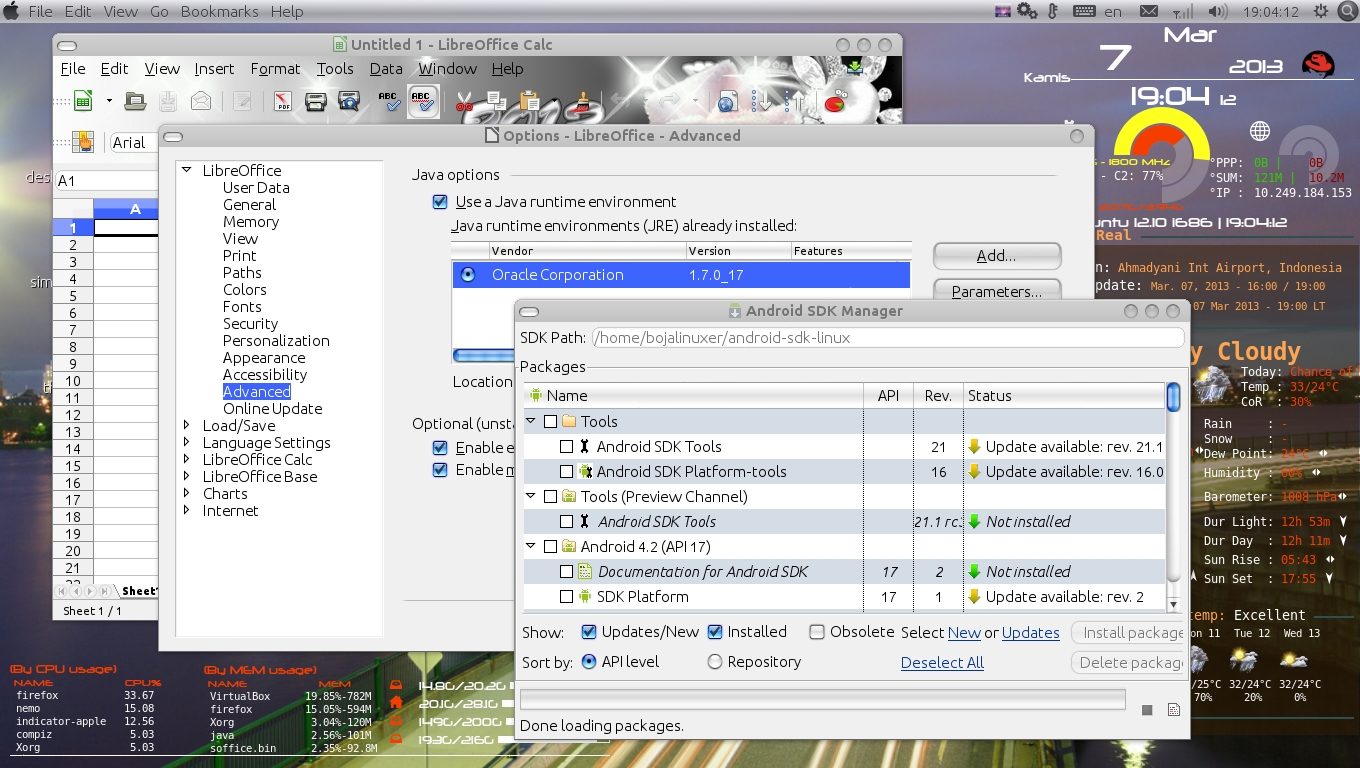This screenshot has height=768, width=1360.
Task: Click the New spreadsheet icon in Calc toolbar
Action: [x=83, y=101]
